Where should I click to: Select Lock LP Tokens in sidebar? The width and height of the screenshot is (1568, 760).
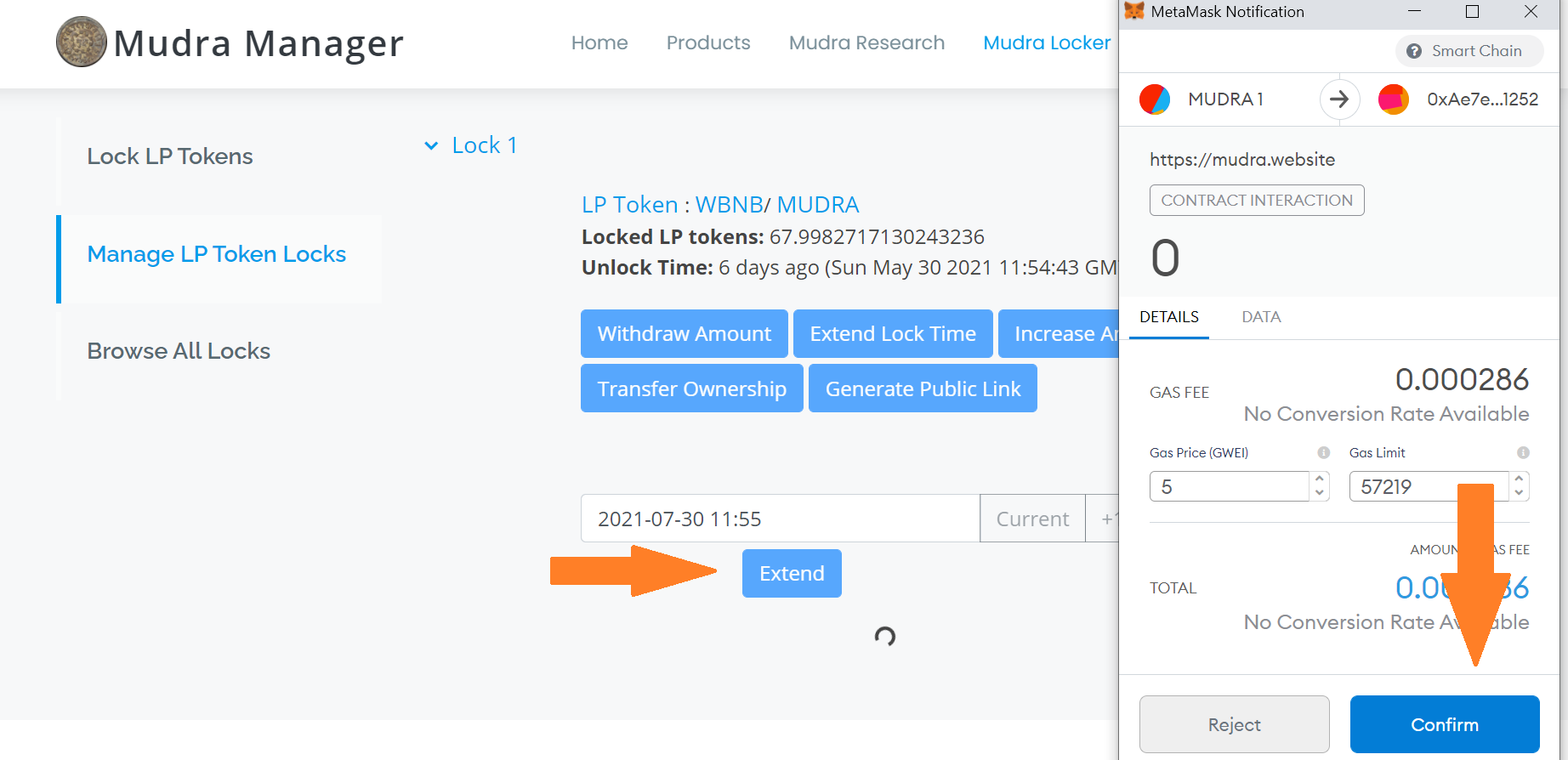click(x=170, y=156)
